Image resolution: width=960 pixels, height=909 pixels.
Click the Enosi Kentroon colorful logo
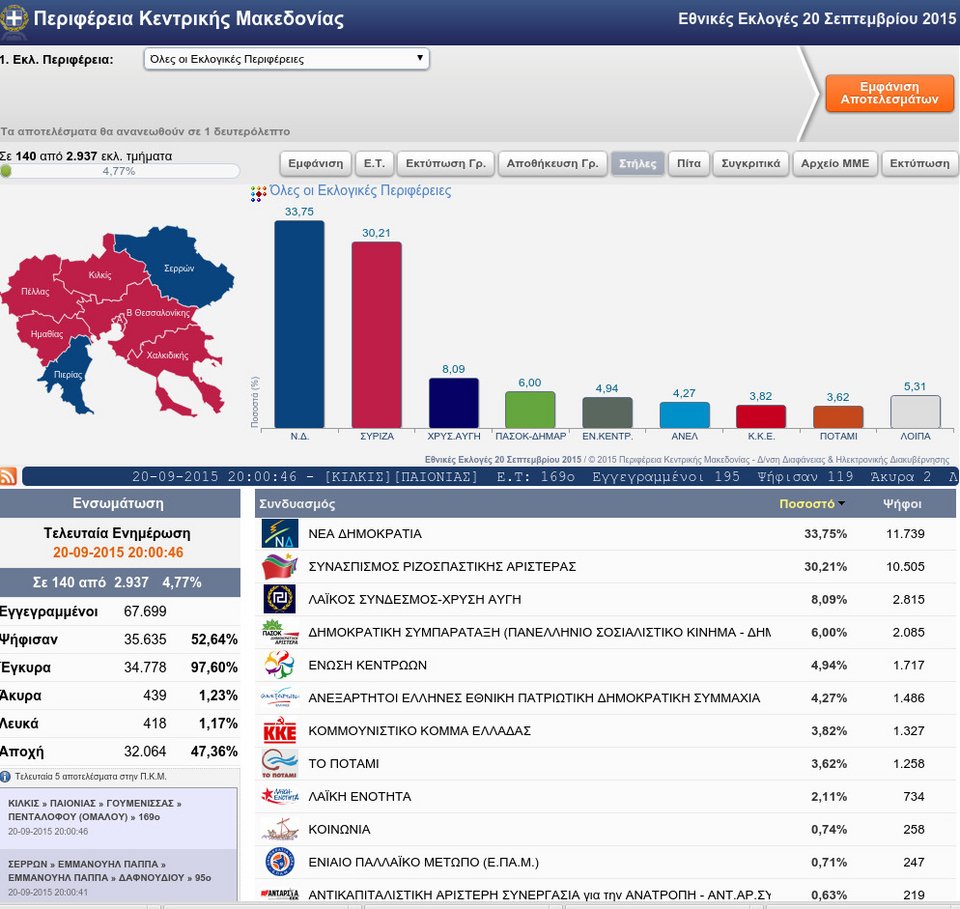point(280,665)
